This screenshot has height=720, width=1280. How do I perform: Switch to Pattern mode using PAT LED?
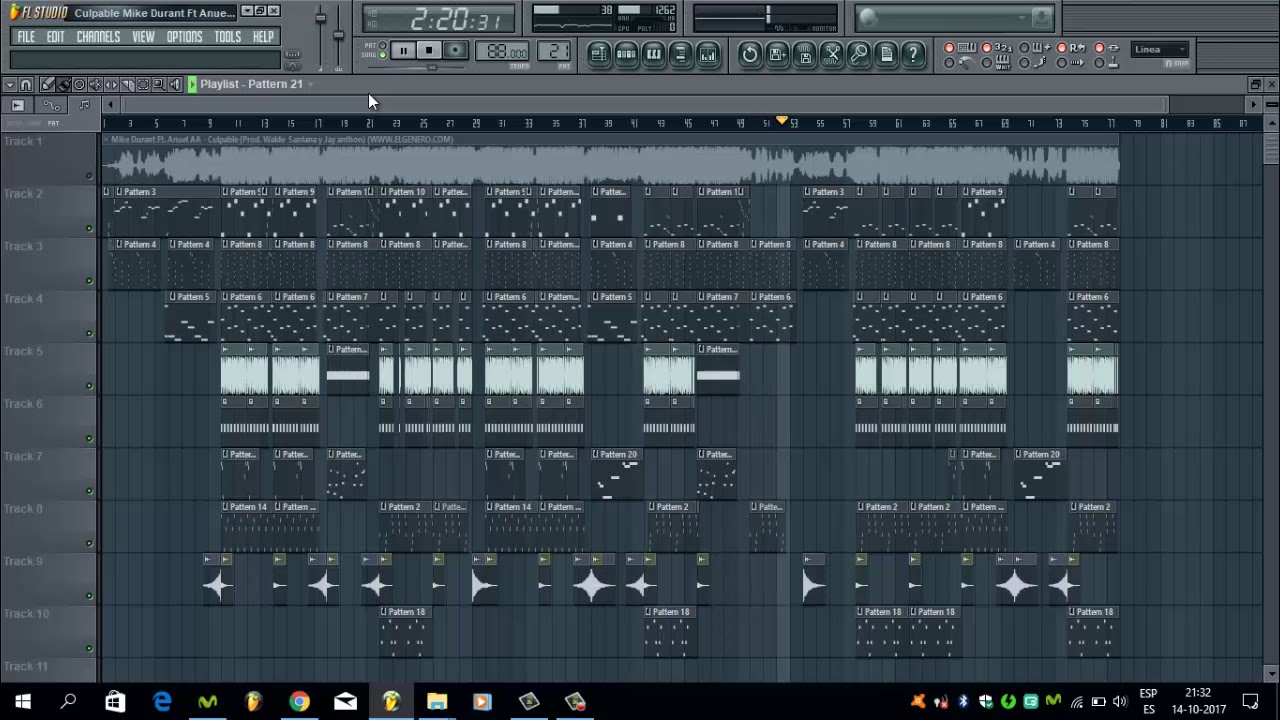pos(382,46)
